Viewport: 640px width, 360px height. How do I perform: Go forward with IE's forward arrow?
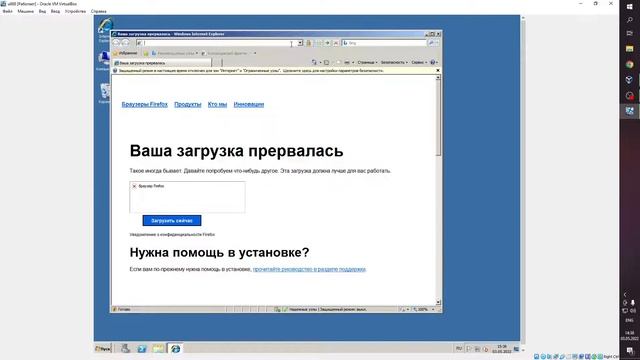[x=125, y=43]
